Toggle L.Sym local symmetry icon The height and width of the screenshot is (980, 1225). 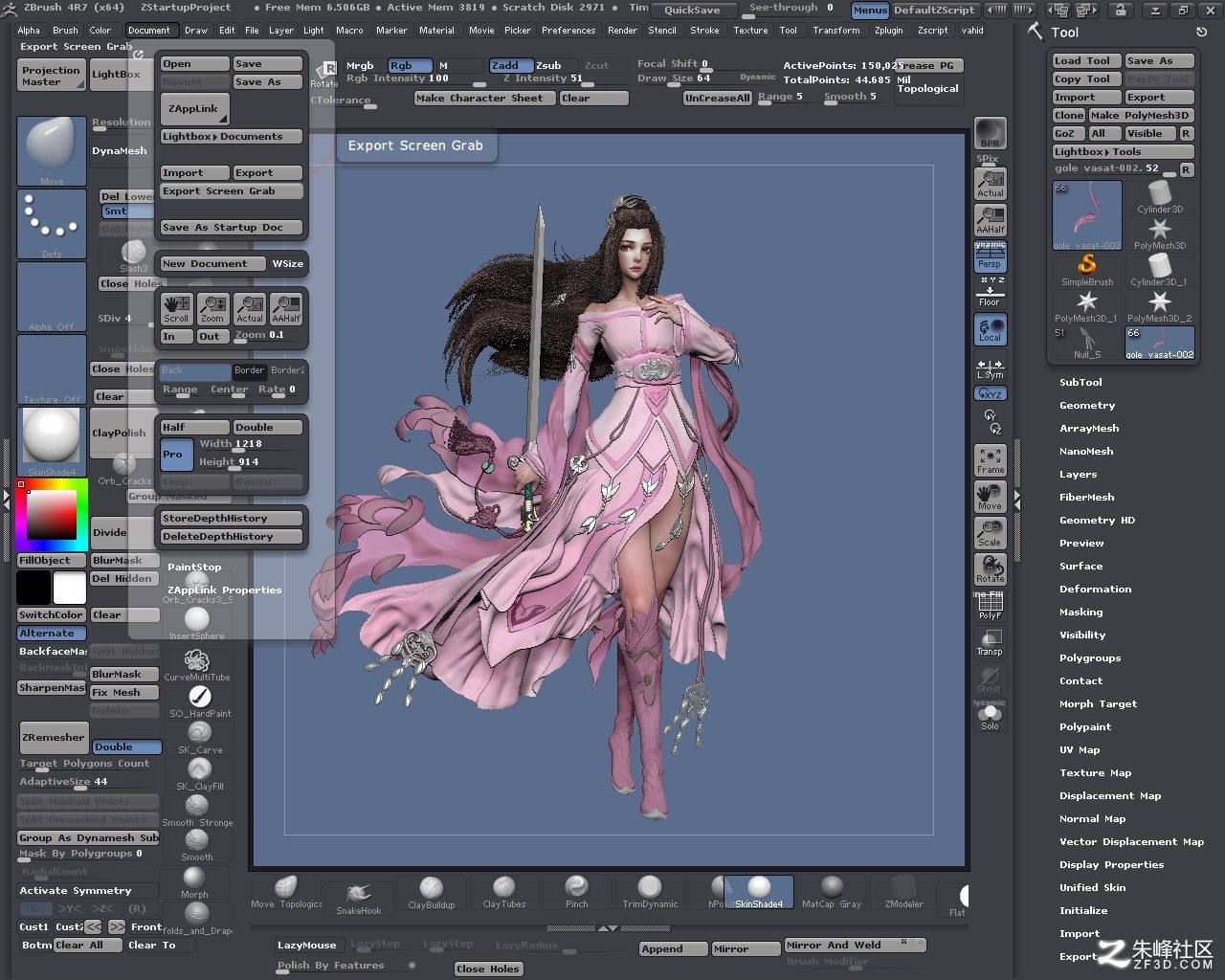coord(990,369)
